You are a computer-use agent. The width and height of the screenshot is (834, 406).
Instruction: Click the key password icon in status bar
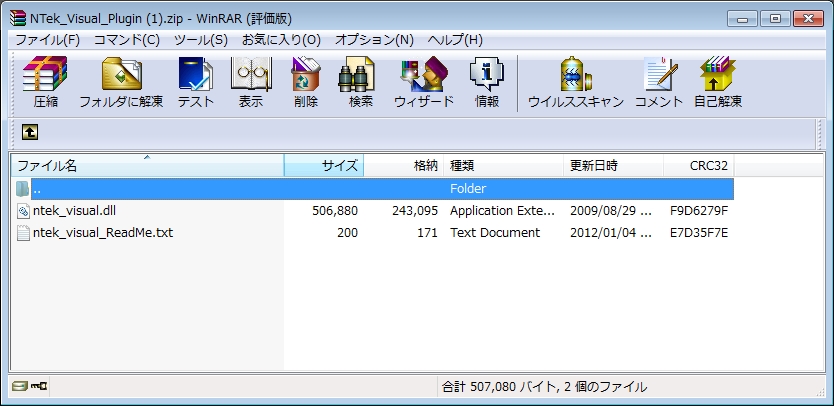(x=39, y=386)
